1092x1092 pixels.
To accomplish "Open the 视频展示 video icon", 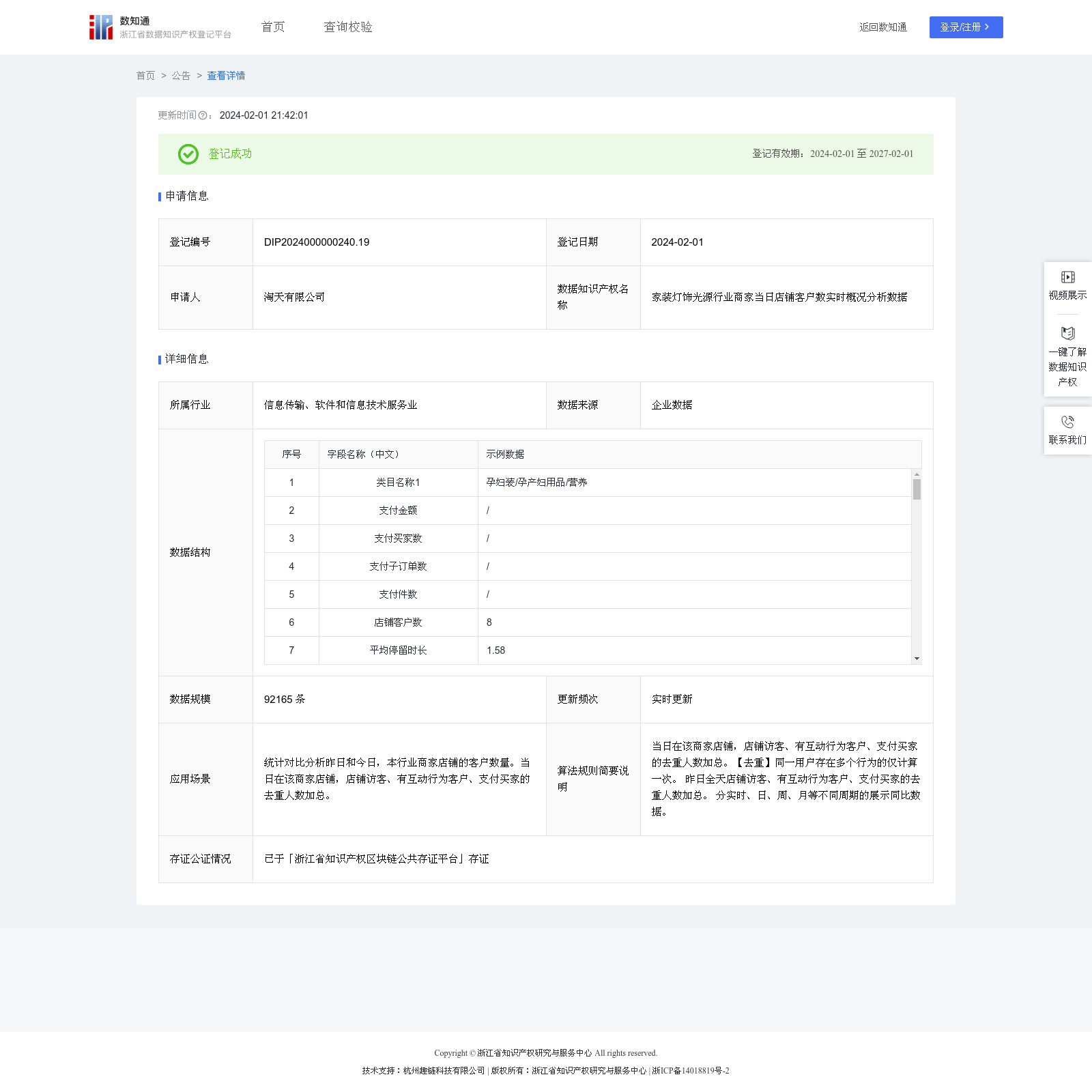I will [1067, 277].
